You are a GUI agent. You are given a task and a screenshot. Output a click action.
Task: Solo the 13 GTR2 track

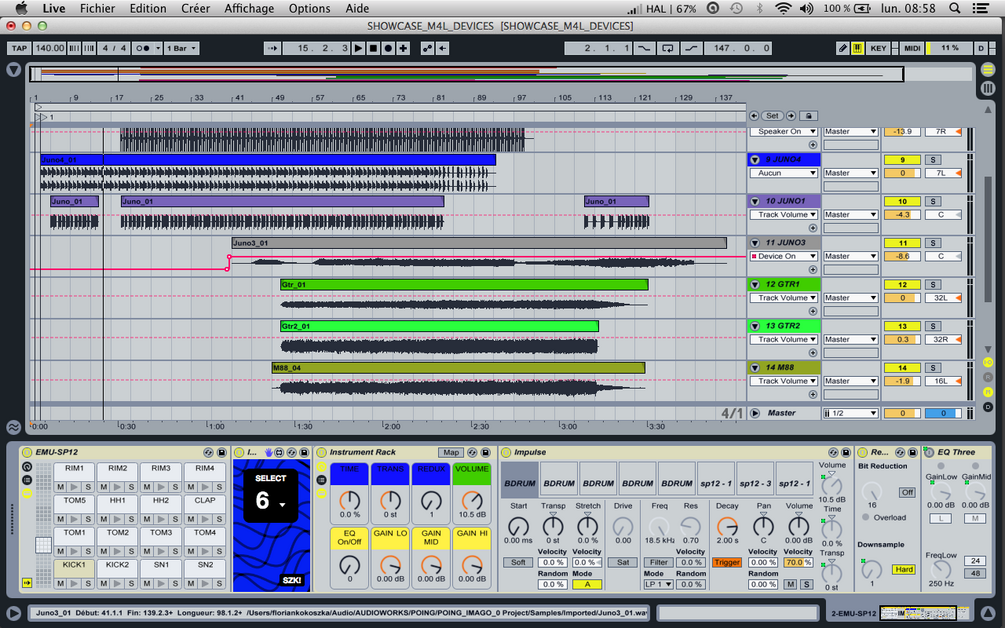pos(933,326)
